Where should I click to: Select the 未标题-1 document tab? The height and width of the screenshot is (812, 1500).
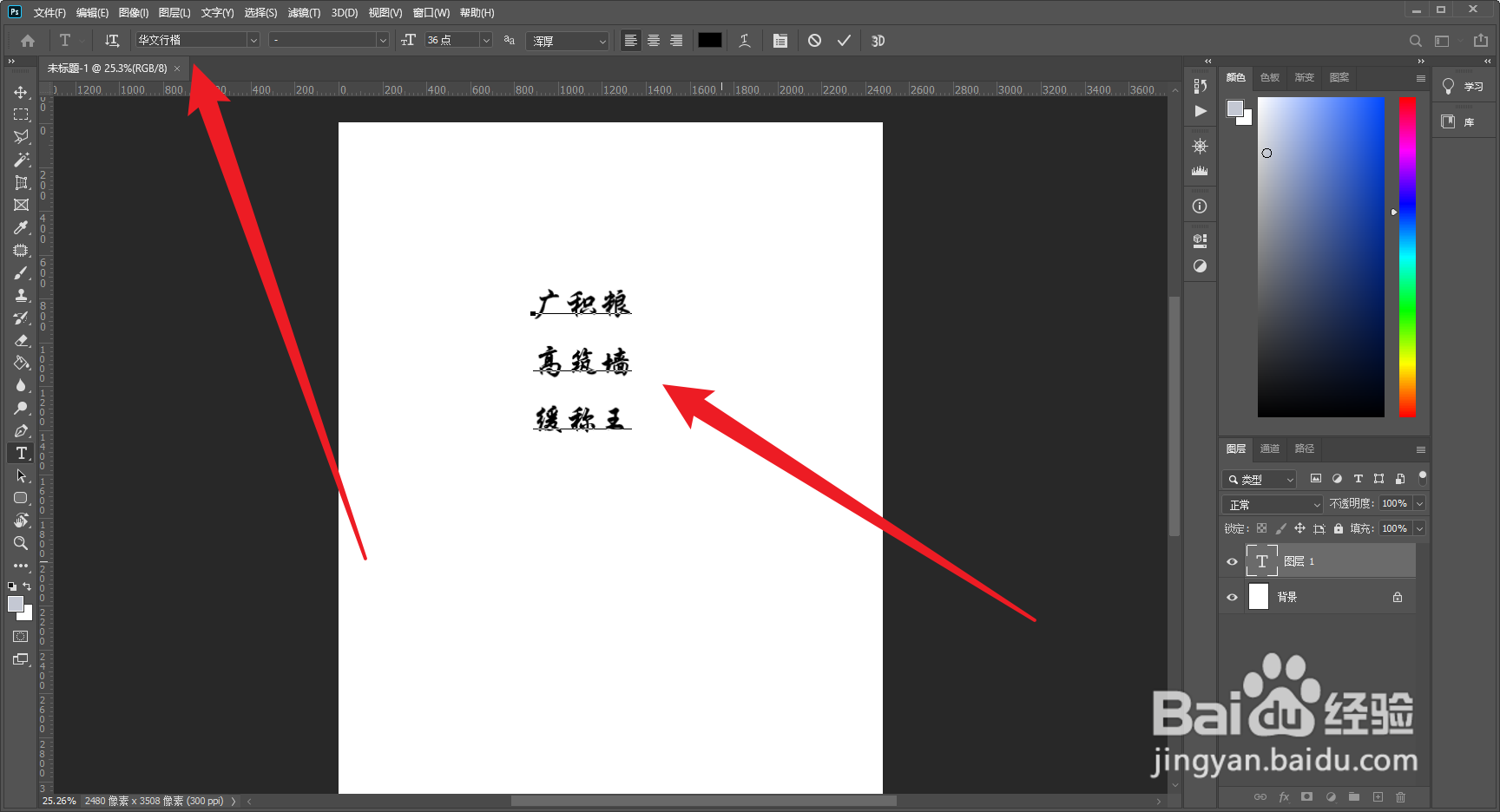(x=107, y=68)
